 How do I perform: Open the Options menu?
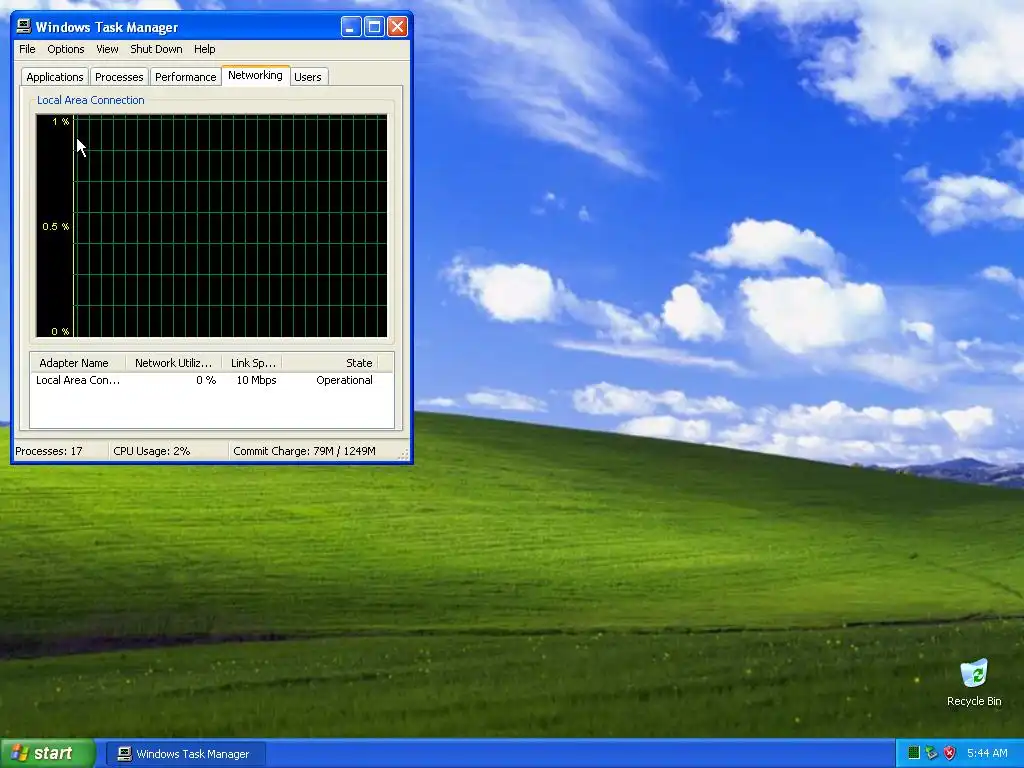(65, 49)
